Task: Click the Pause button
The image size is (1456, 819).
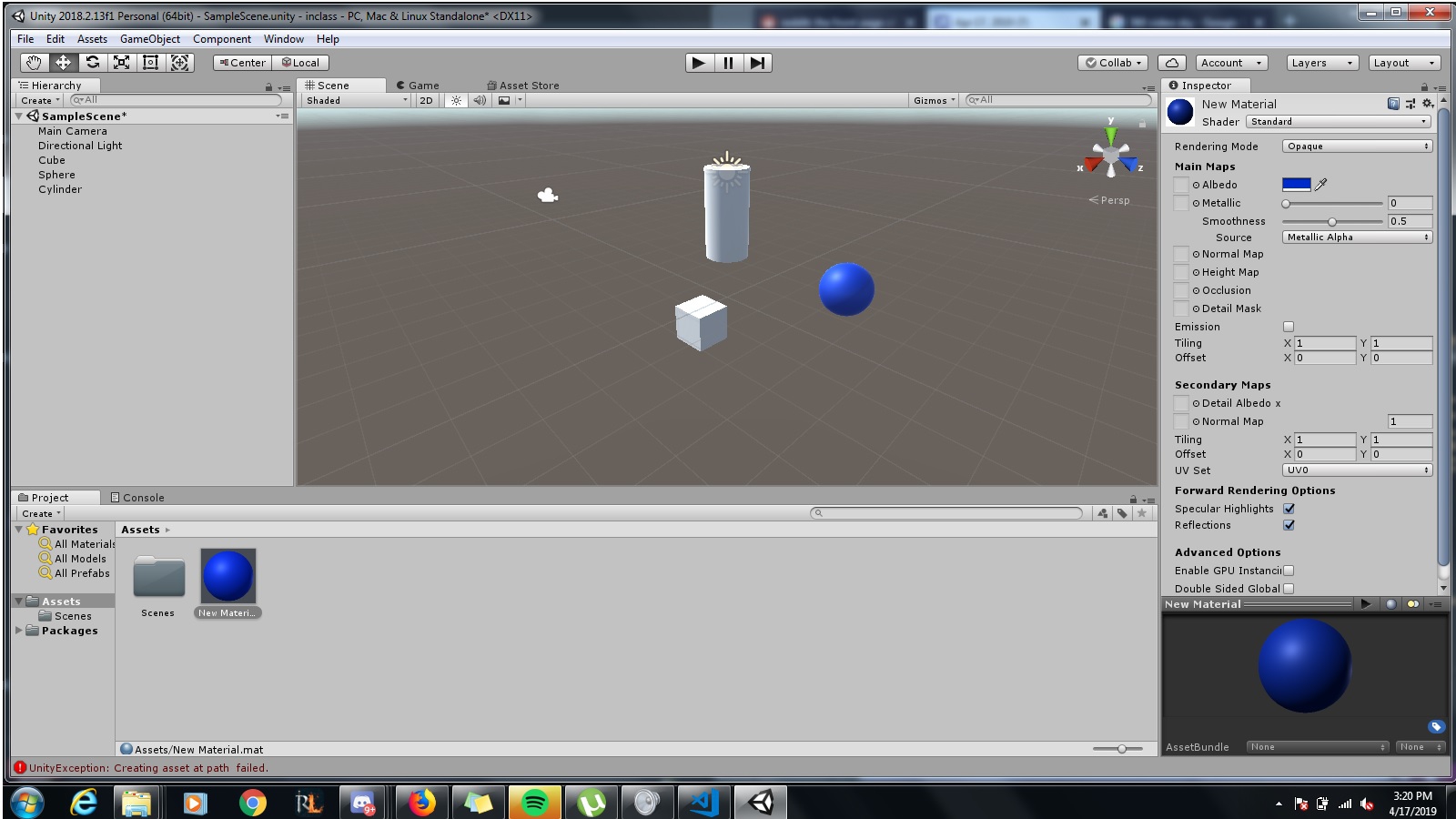Action: click(x=728, y=63)
